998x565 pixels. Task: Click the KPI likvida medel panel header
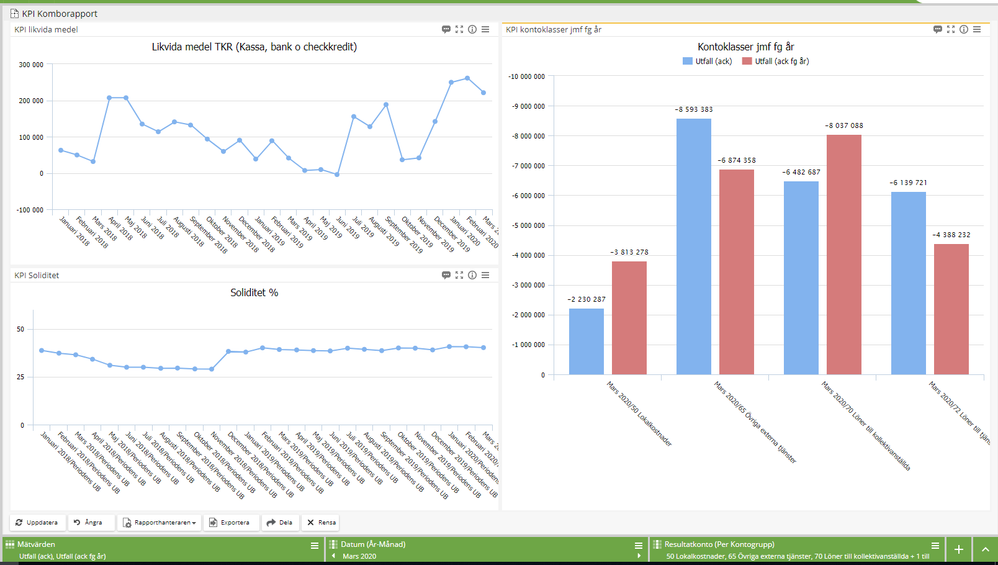(x=46, y=29)
